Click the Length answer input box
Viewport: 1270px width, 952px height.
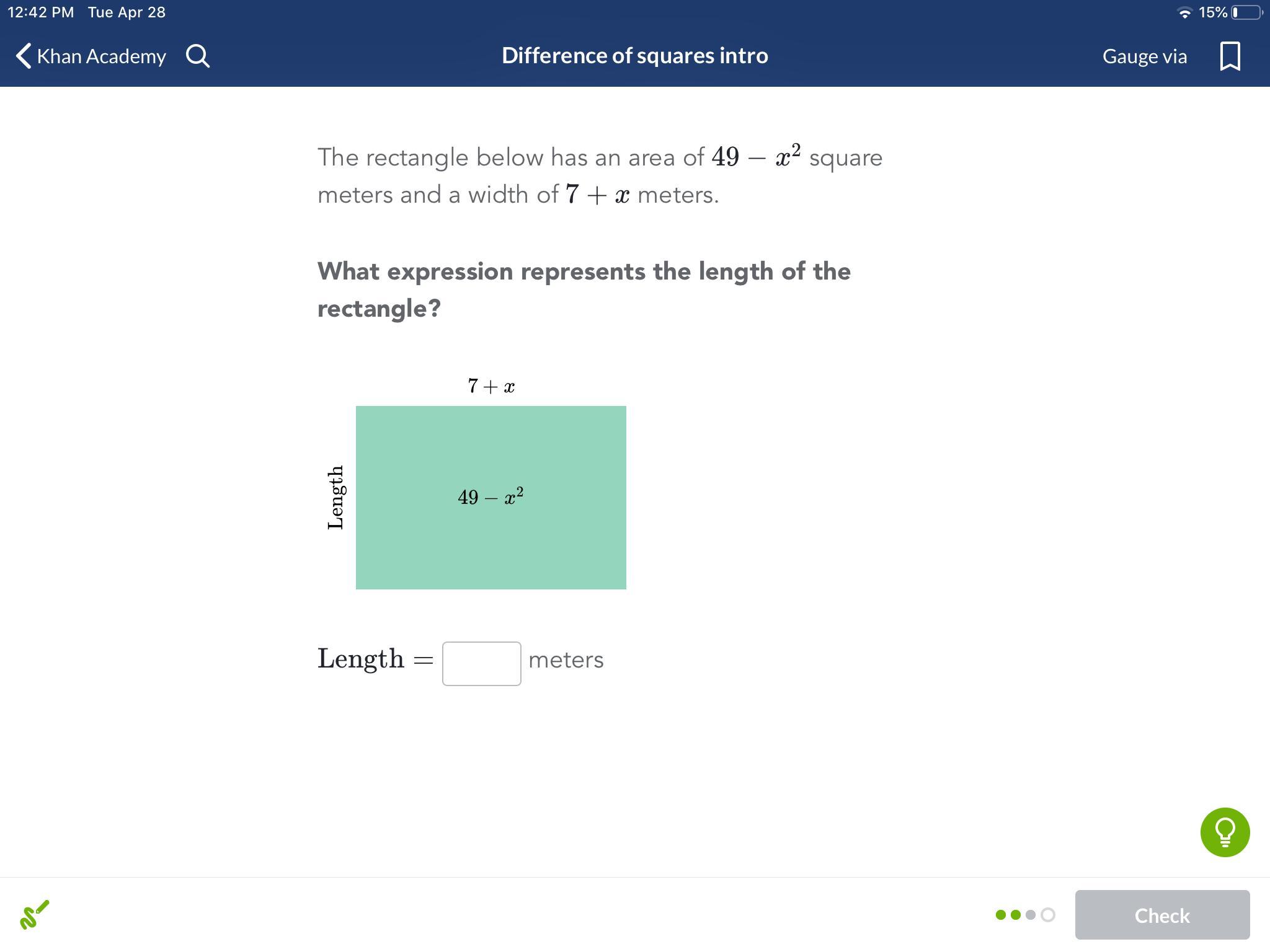[x=481, y=663]
